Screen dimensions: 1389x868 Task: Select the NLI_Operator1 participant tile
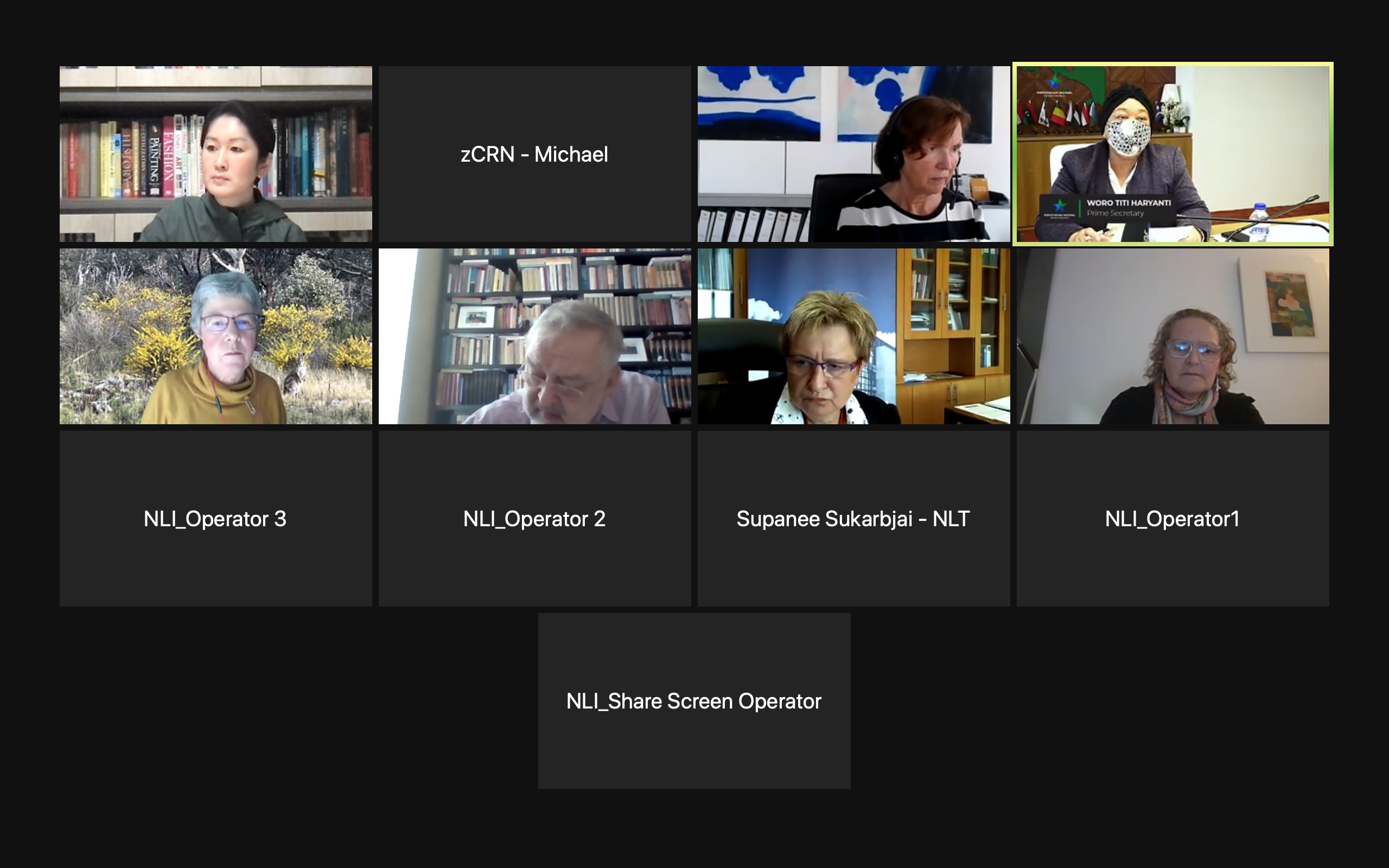(1173, 519)
